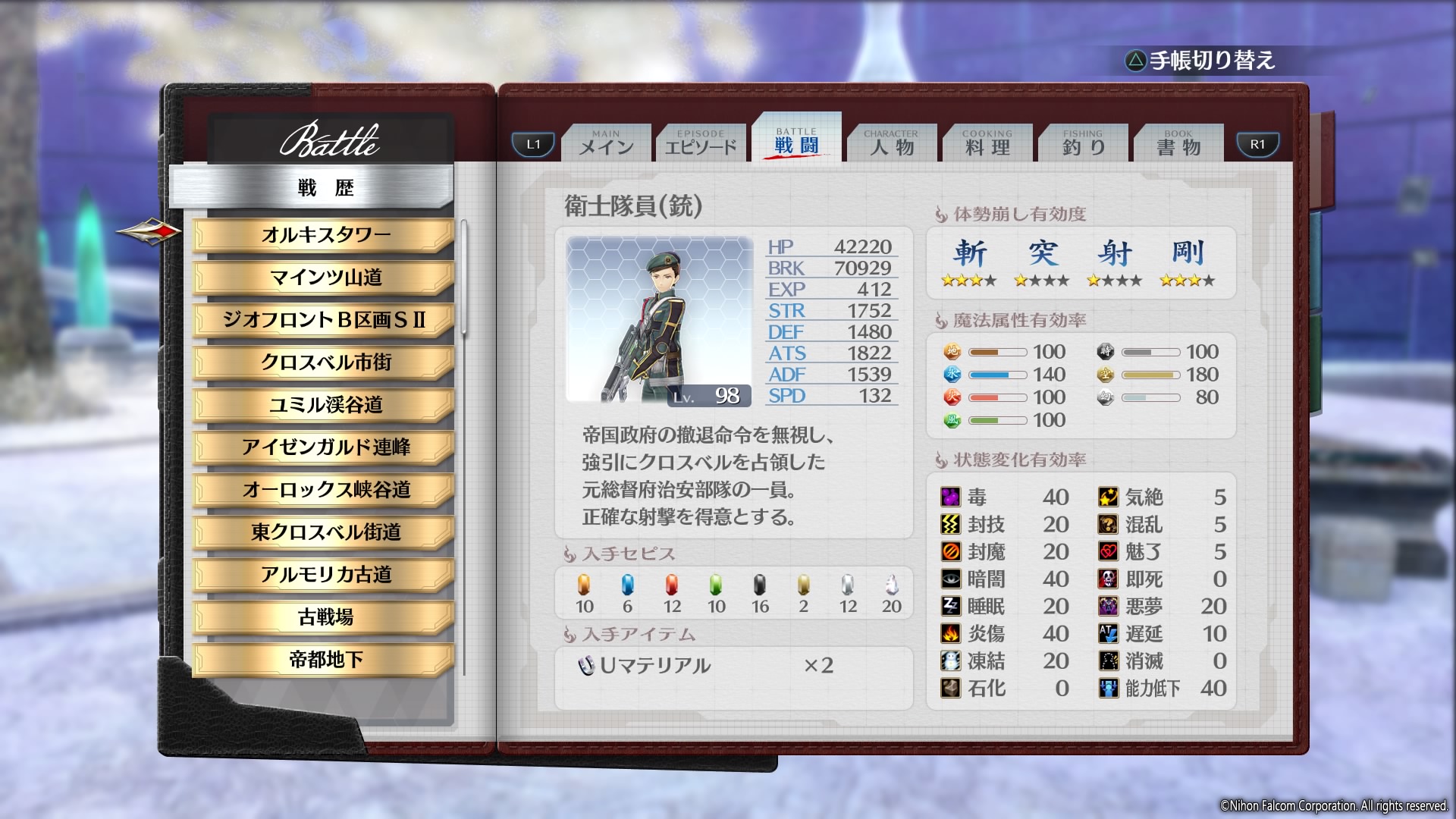Screen dimensions: 1456x819
Task: Click the blind (暗闇) eye icon
Action: (951, 579)
